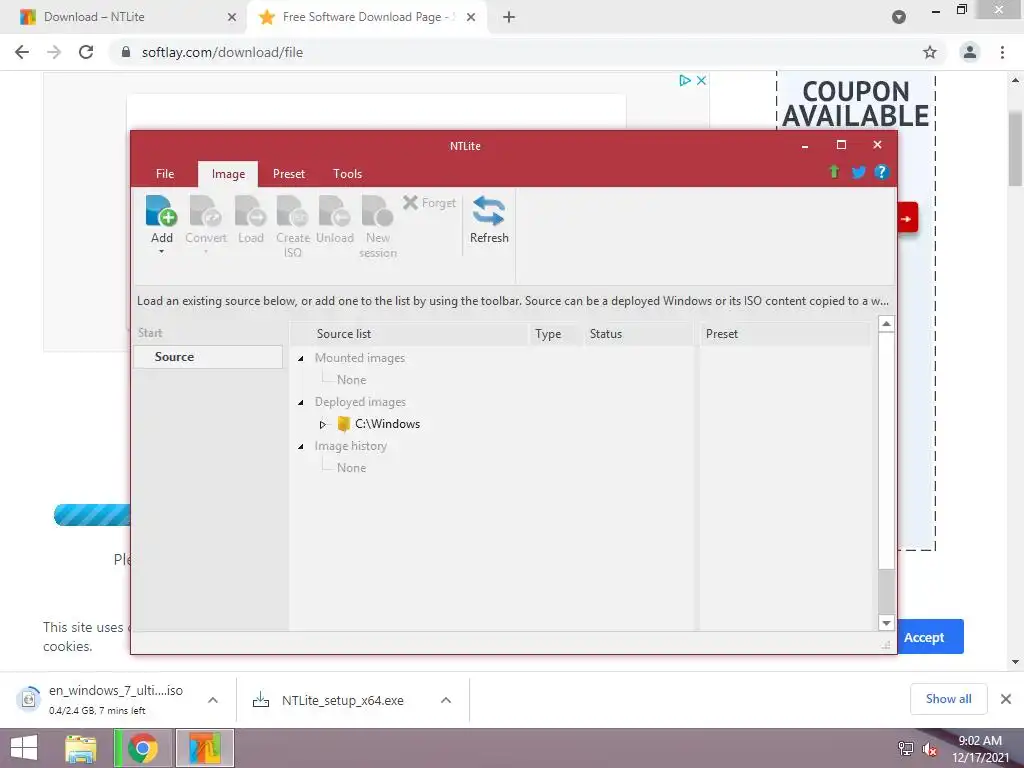Select the Source page in the sidebar
The height and width of the screenshot is (768, 1024).
coord(208,357)
